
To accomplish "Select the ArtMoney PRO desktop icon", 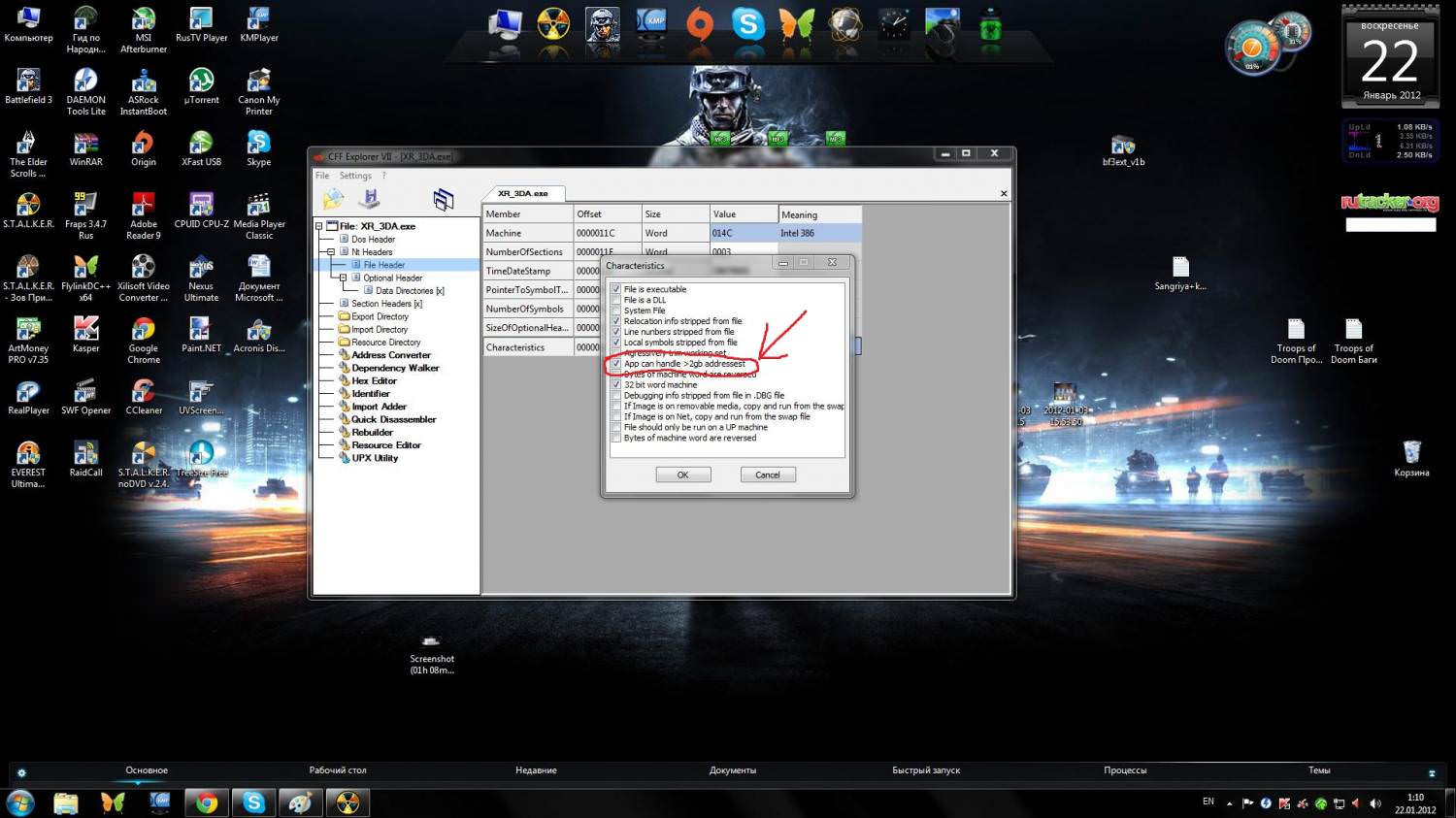I will point(28,341).
